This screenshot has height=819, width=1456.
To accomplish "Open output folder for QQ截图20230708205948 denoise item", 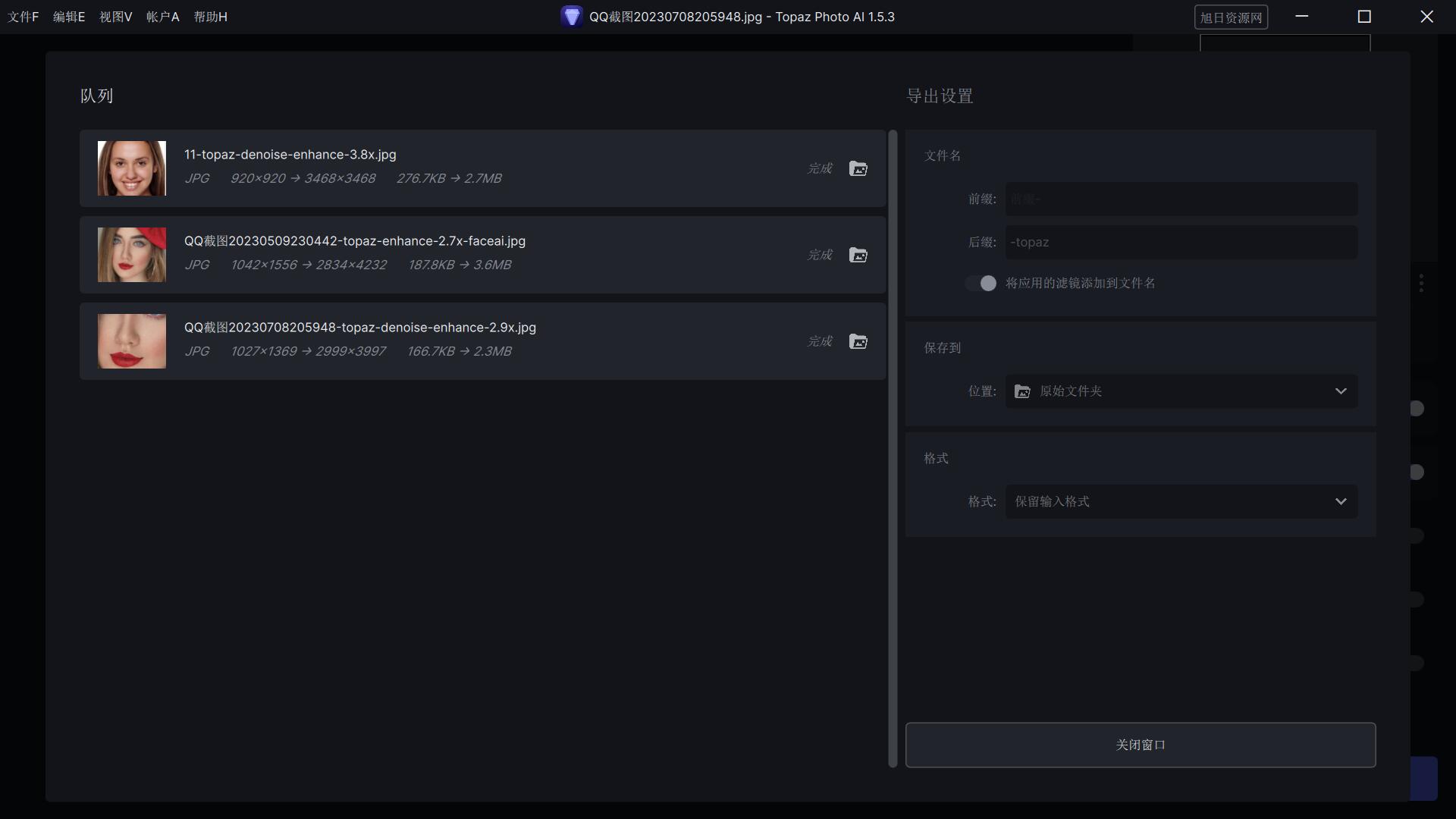I will (x=858, y=341).
